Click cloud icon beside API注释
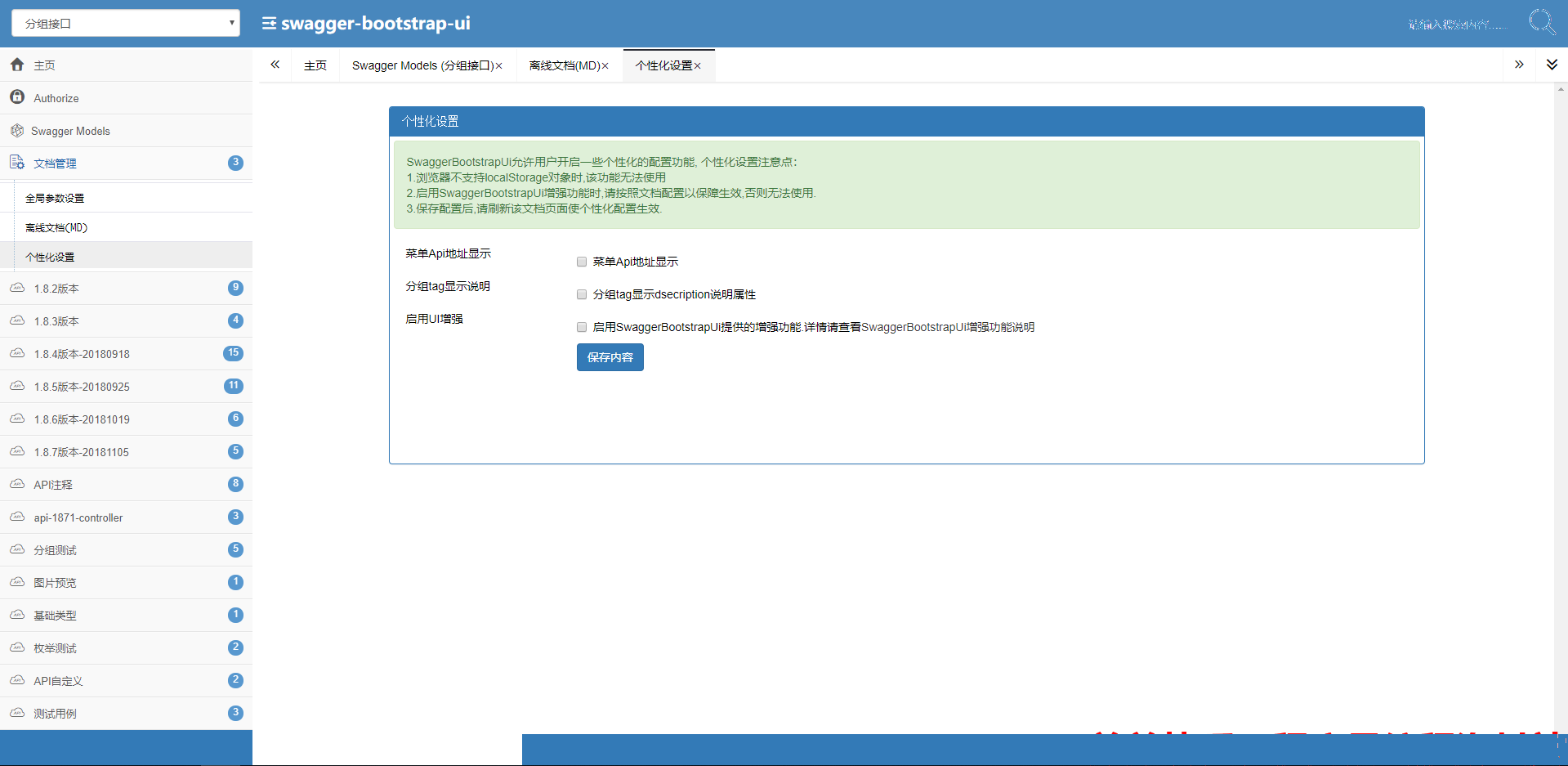1568x766 pixels. (x=17, y=484)
